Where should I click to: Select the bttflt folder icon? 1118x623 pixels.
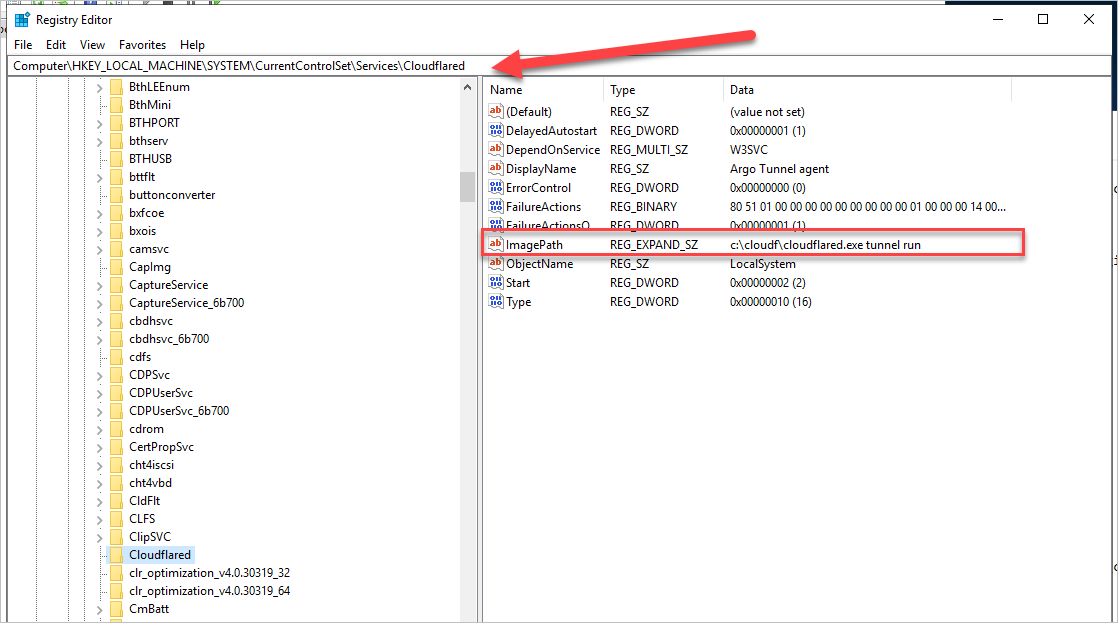point(116,177)
